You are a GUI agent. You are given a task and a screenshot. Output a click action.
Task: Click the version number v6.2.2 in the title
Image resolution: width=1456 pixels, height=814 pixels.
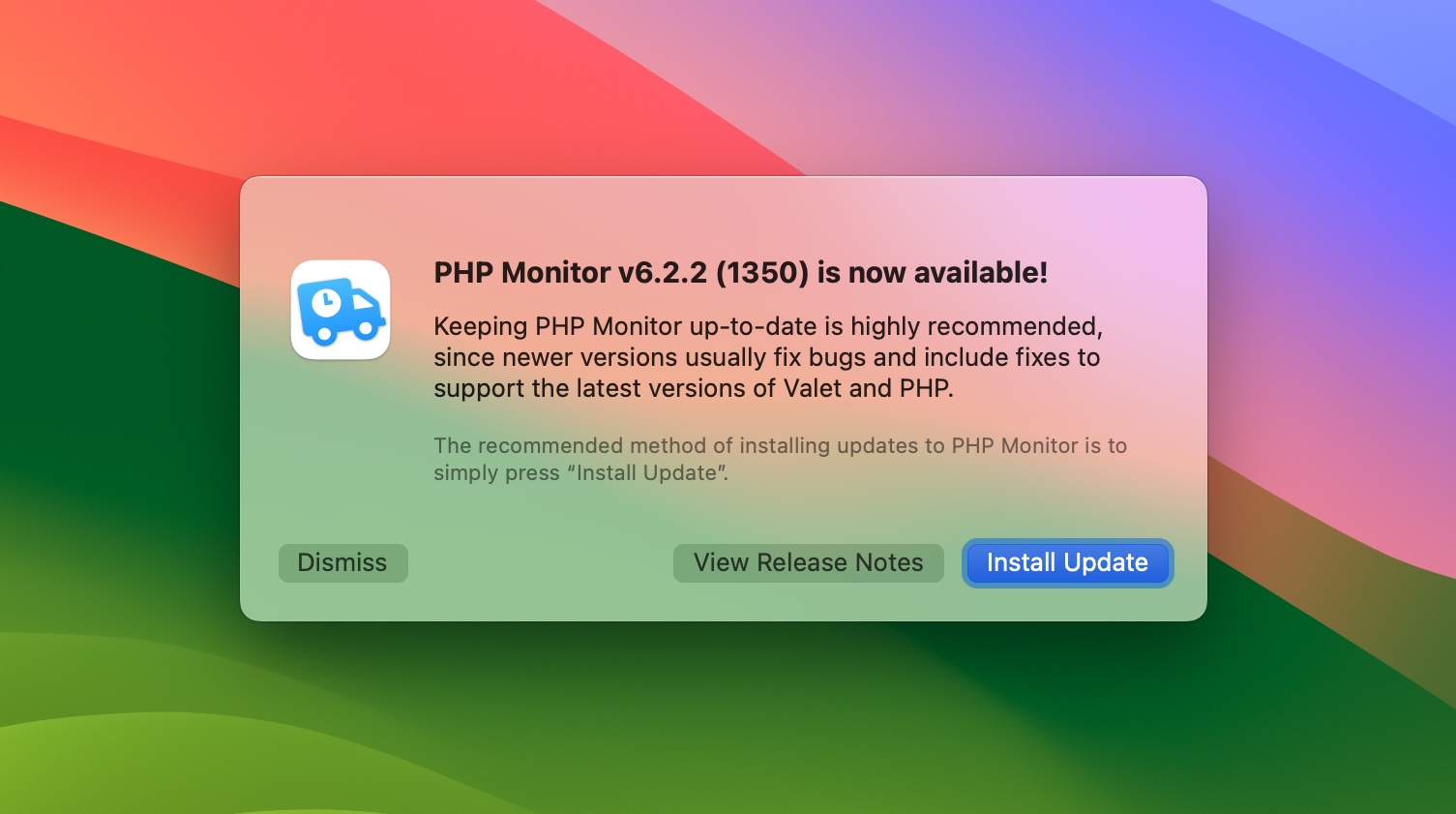[663, 273]
